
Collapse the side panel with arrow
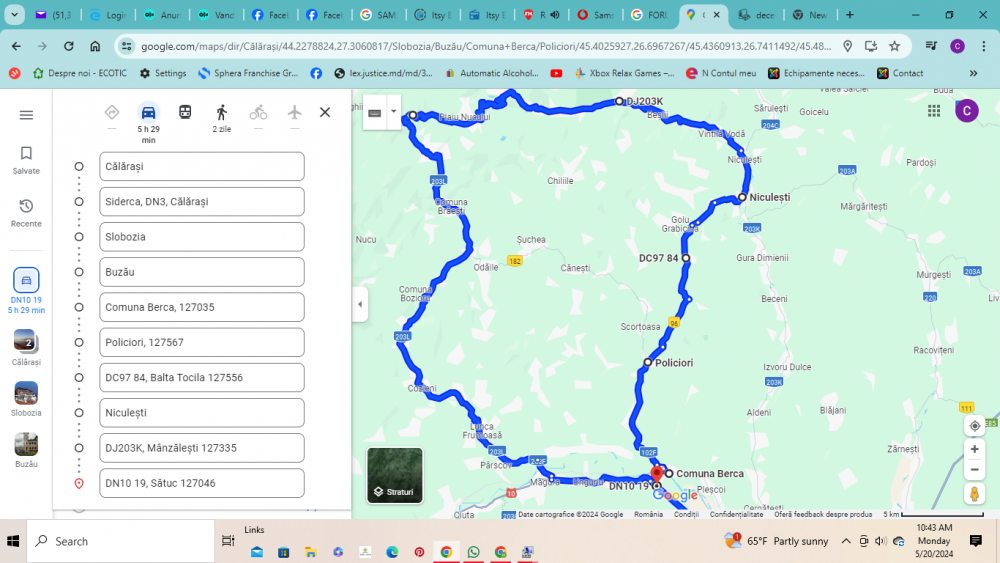pos(360,304)
